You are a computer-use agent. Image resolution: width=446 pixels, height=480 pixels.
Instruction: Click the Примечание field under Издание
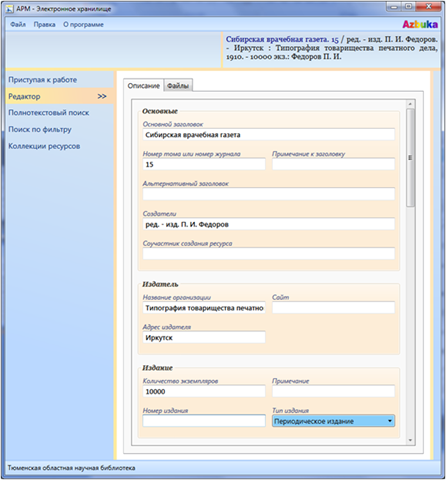coord(333,391)
